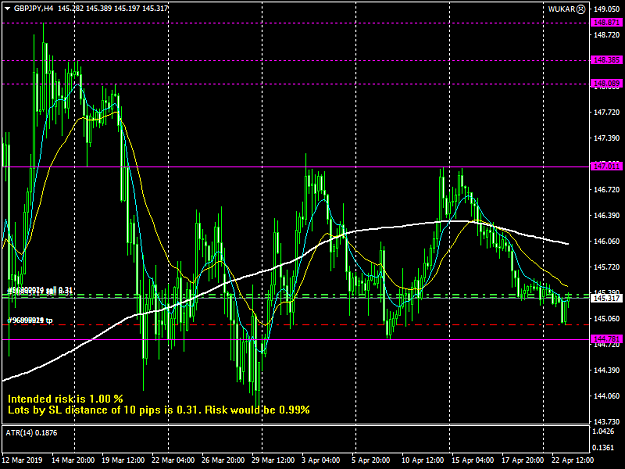Select the magenta 144.781 price label

coord(606,339)
